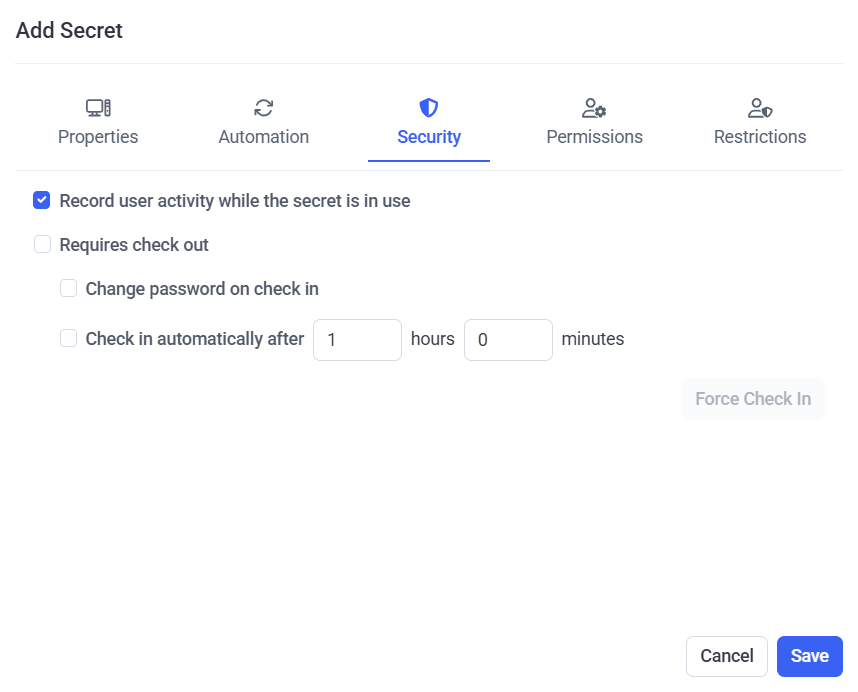Screen dimensions: 858x692
Task: Enable the Check in automatically after checkbox
Action: (x=68, y=339)
